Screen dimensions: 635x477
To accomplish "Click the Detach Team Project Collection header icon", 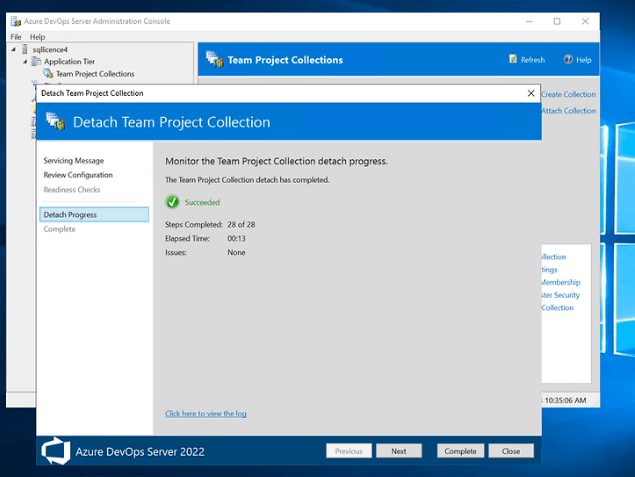I will coord(55,121).
